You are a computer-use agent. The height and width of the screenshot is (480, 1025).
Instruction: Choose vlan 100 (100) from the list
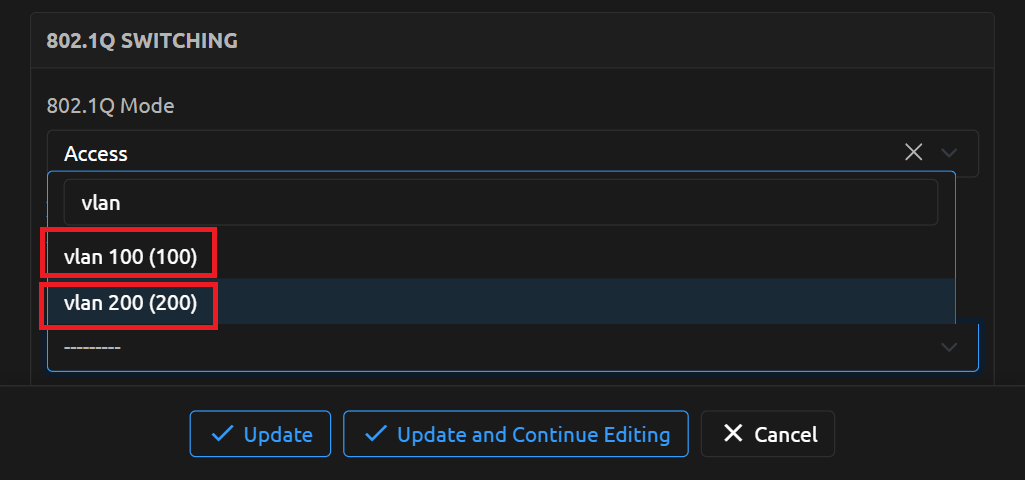coord(130,256)
